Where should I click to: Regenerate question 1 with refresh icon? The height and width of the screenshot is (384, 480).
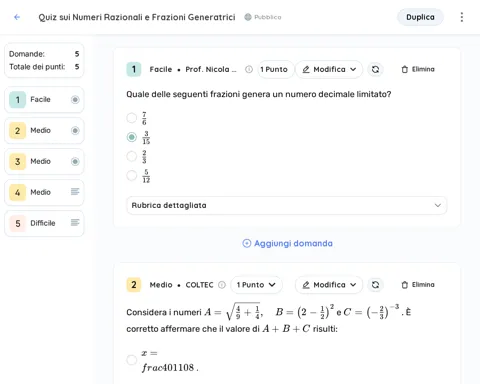click(375, 69)
